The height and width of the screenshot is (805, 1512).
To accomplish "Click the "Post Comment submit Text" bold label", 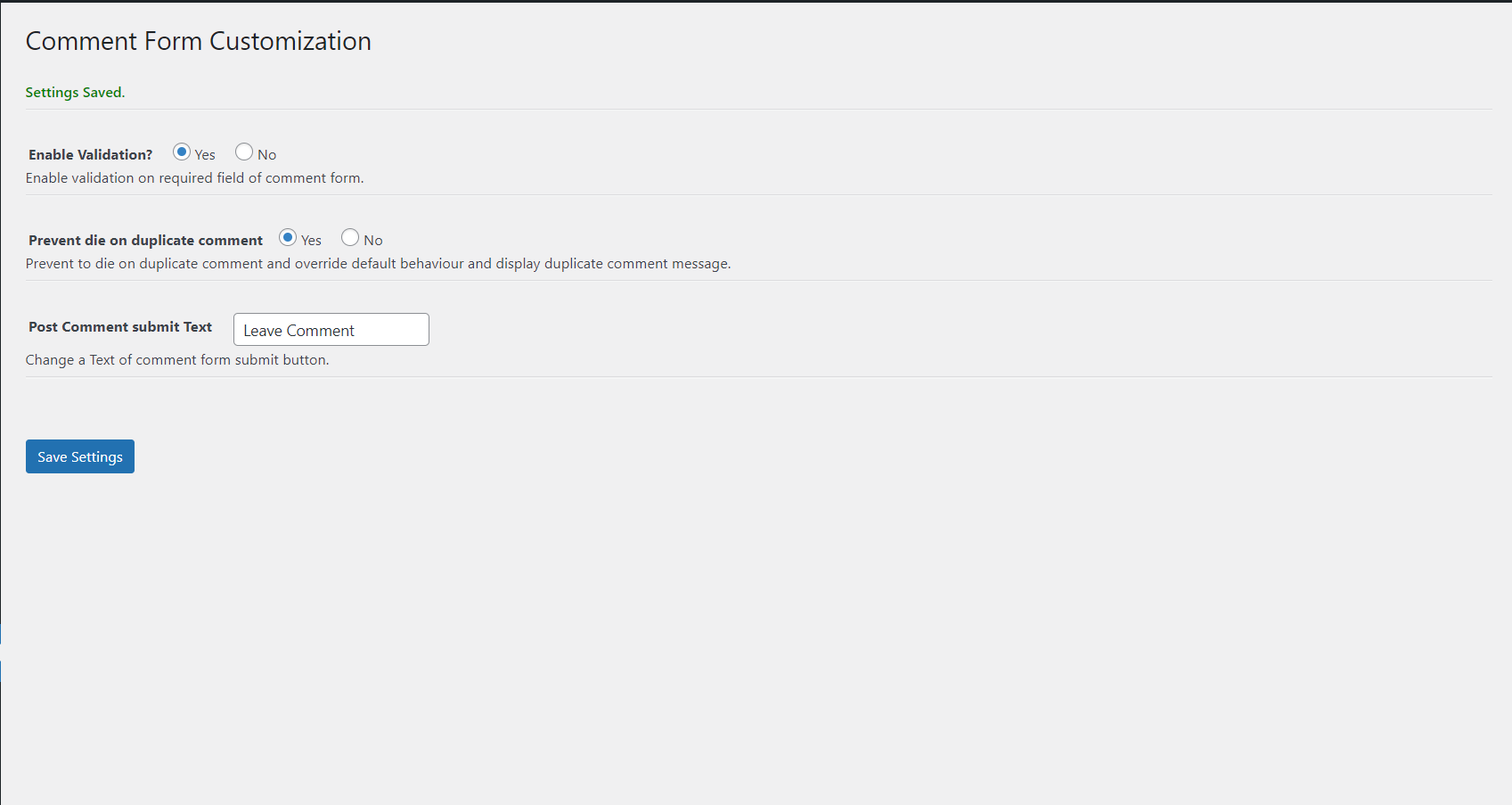I will [120, 326].
